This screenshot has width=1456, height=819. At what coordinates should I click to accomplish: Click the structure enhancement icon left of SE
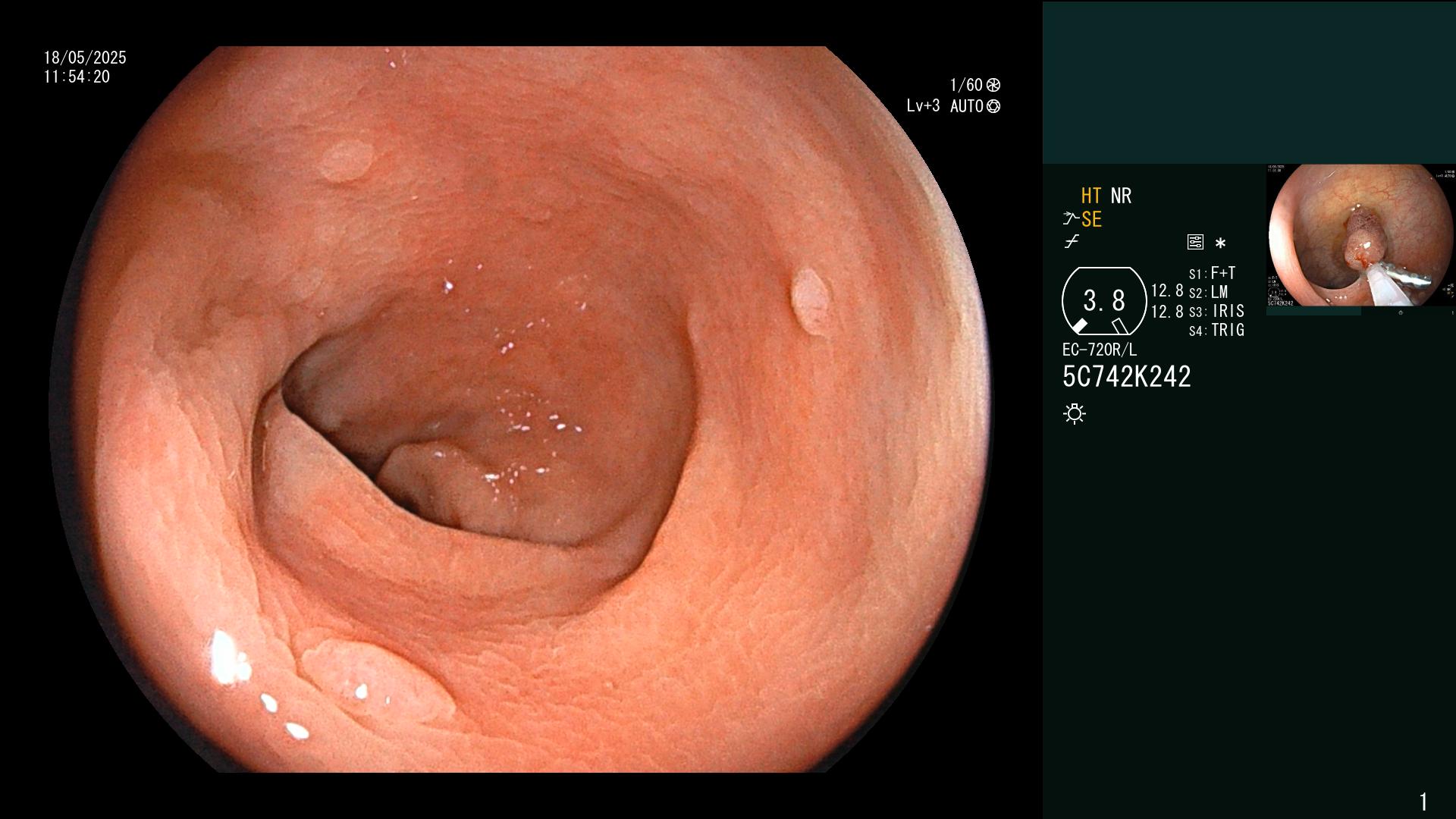(1071, 219)
